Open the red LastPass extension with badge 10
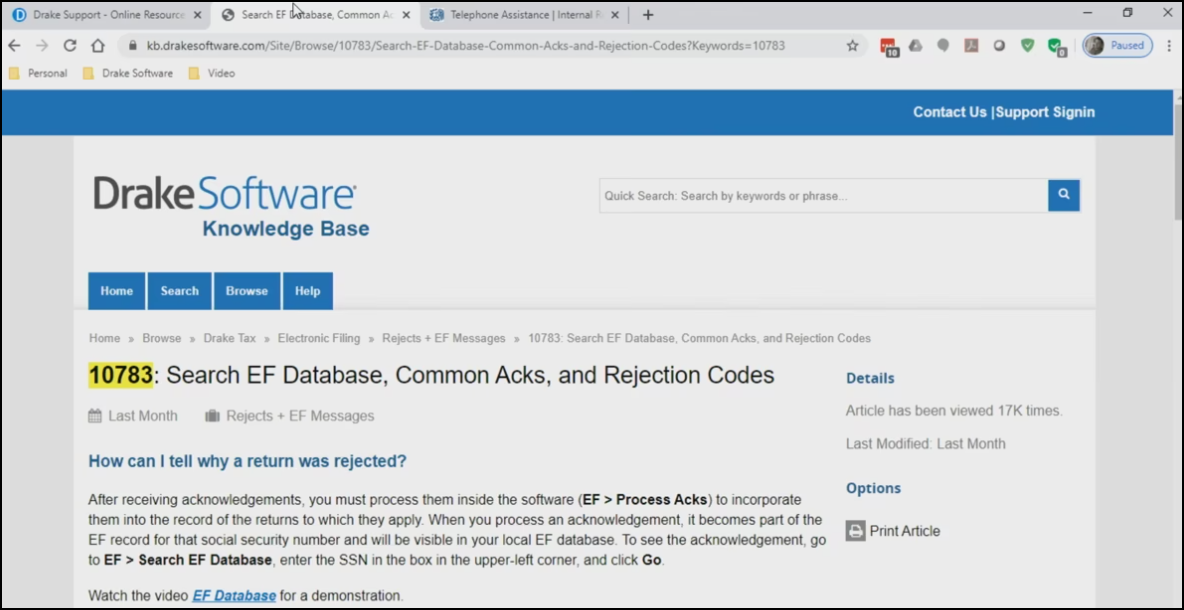Viewport: 1184px width, 610px height. 888,46
